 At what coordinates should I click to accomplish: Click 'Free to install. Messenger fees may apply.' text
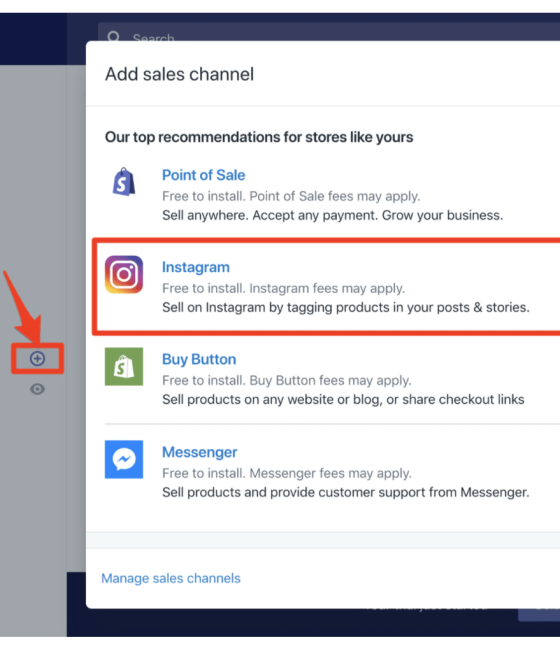tap(287, 473)
